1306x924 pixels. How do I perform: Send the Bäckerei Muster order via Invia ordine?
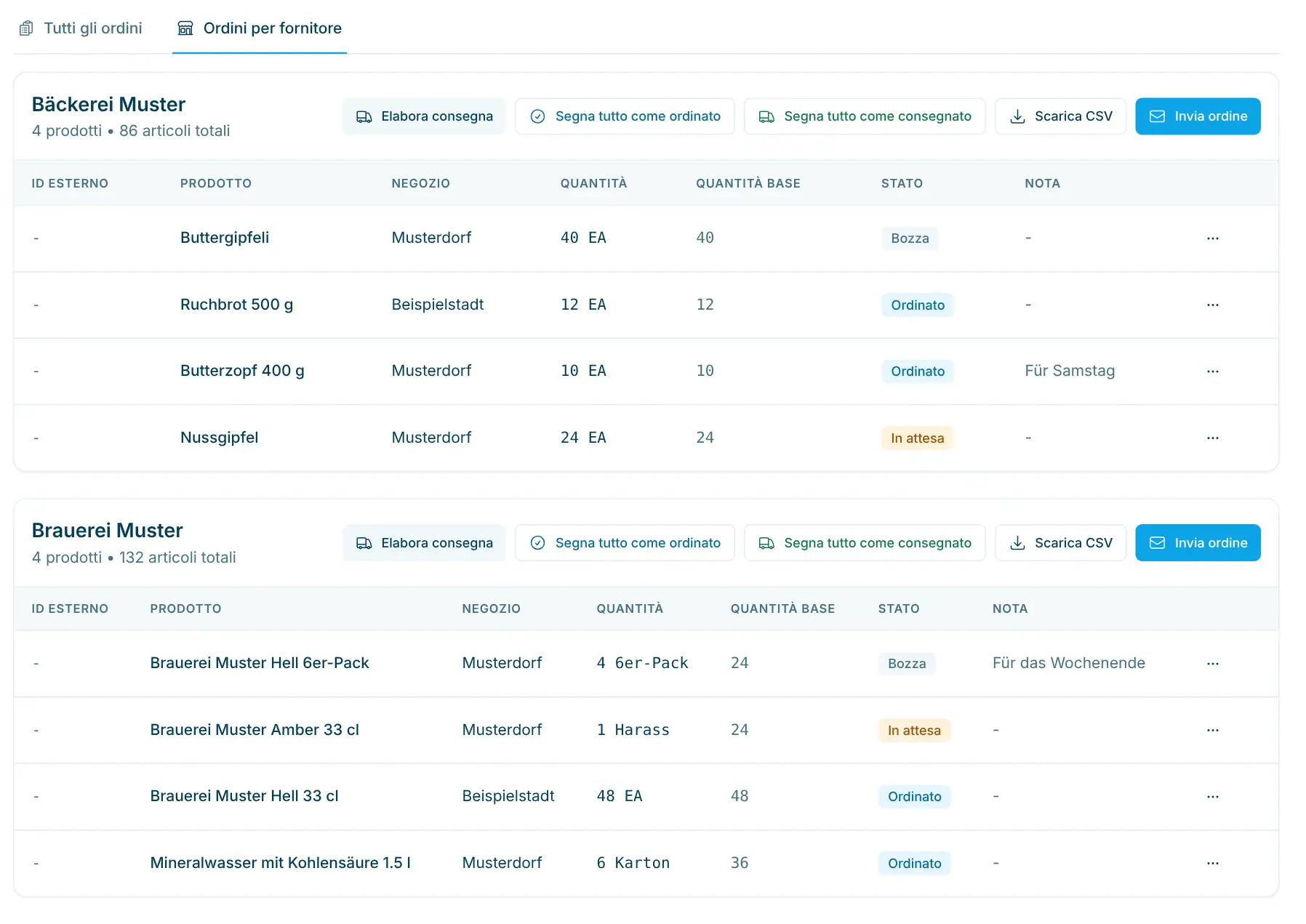click(1198, 116)
